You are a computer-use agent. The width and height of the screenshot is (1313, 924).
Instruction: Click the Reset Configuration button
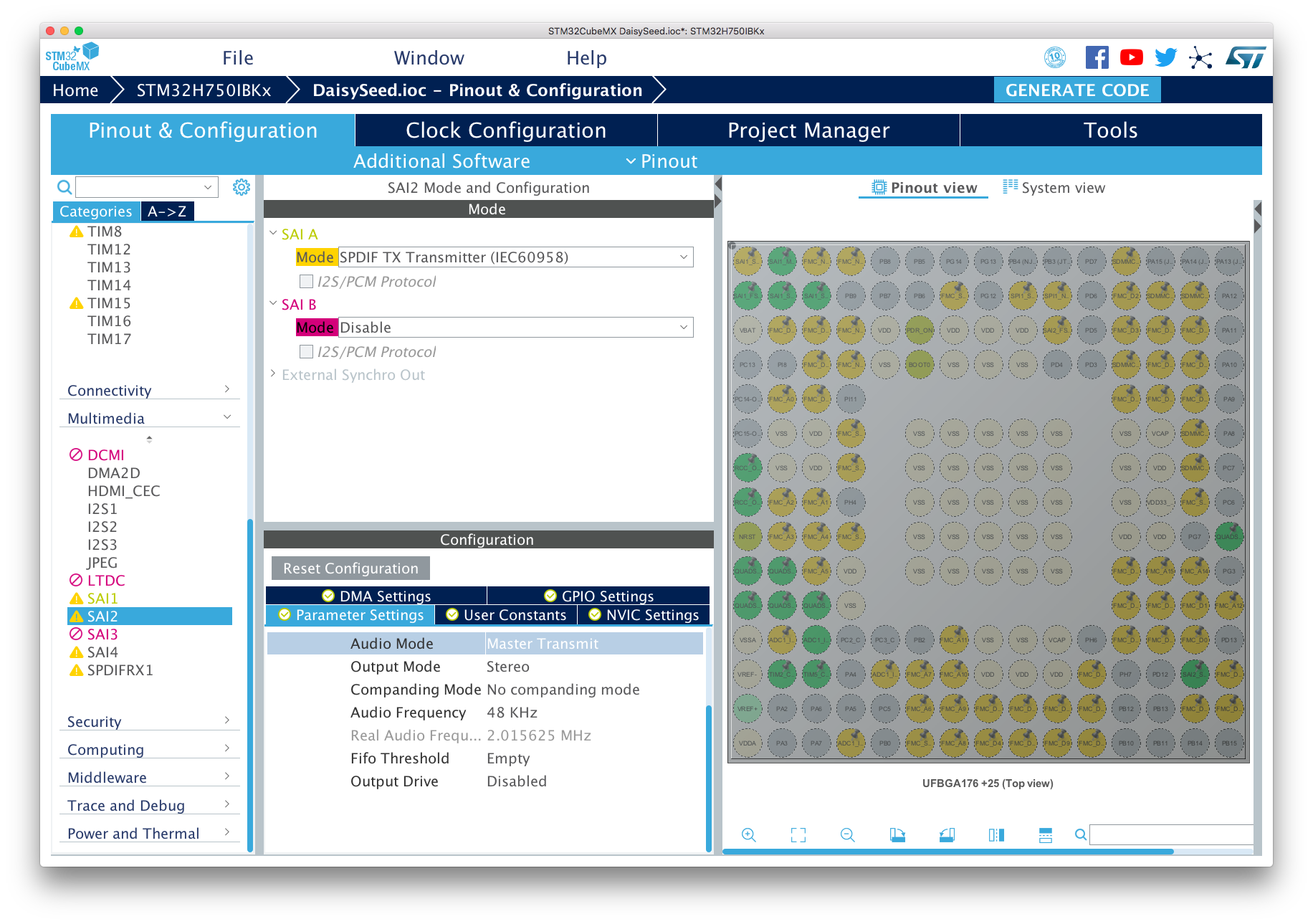click(350, 568)
